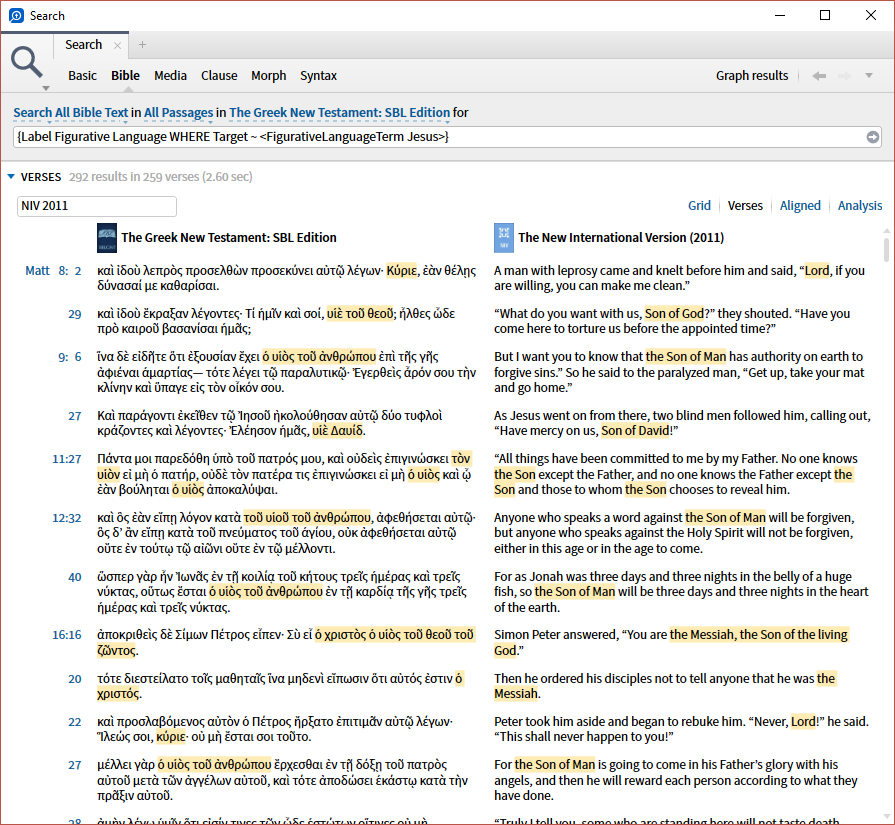Image resolution: width=895 pixels, height=825 pixels.
Task: Minimize the Search window
Action: coord(780,15)
